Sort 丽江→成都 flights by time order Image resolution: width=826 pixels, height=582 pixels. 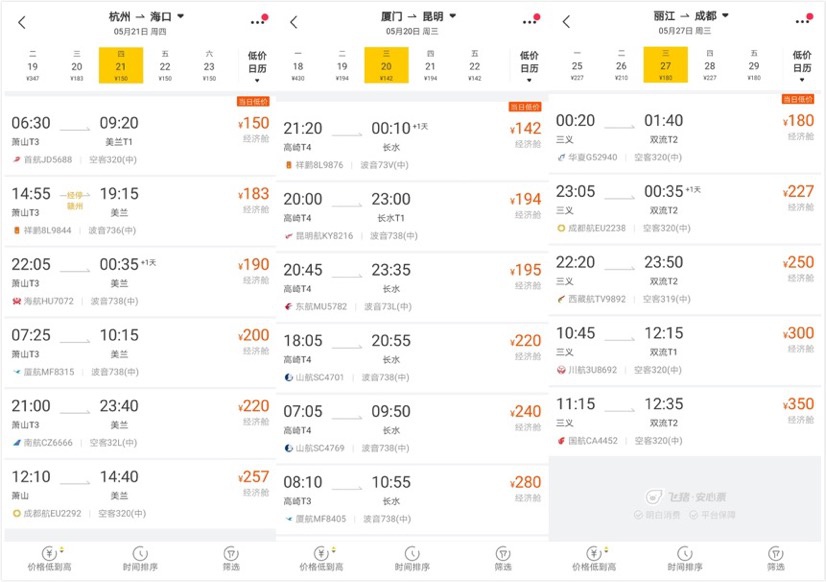[684, 559]
